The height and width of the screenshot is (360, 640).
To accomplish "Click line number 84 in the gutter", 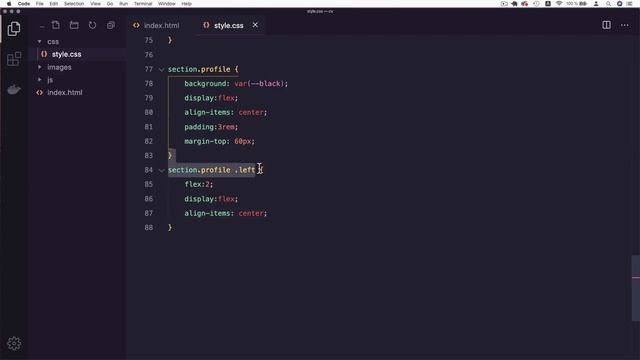I will pos(149,170).
